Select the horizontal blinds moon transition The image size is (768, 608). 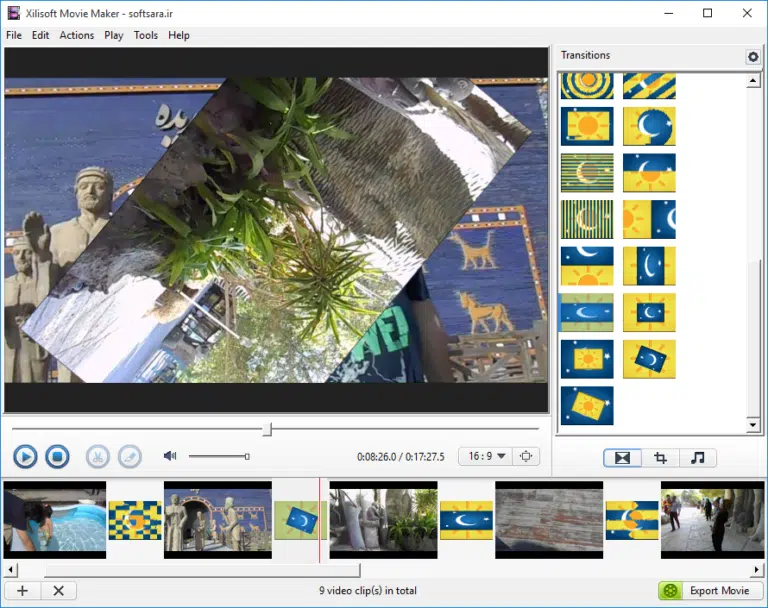(x=587, y=173)
